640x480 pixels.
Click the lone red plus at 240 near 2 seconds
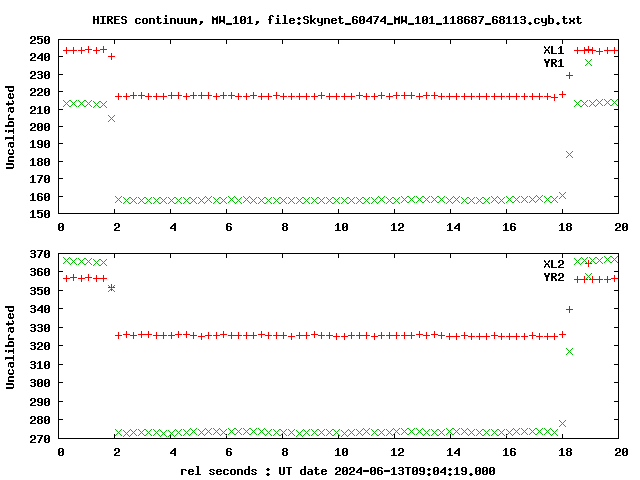point(111,56)
